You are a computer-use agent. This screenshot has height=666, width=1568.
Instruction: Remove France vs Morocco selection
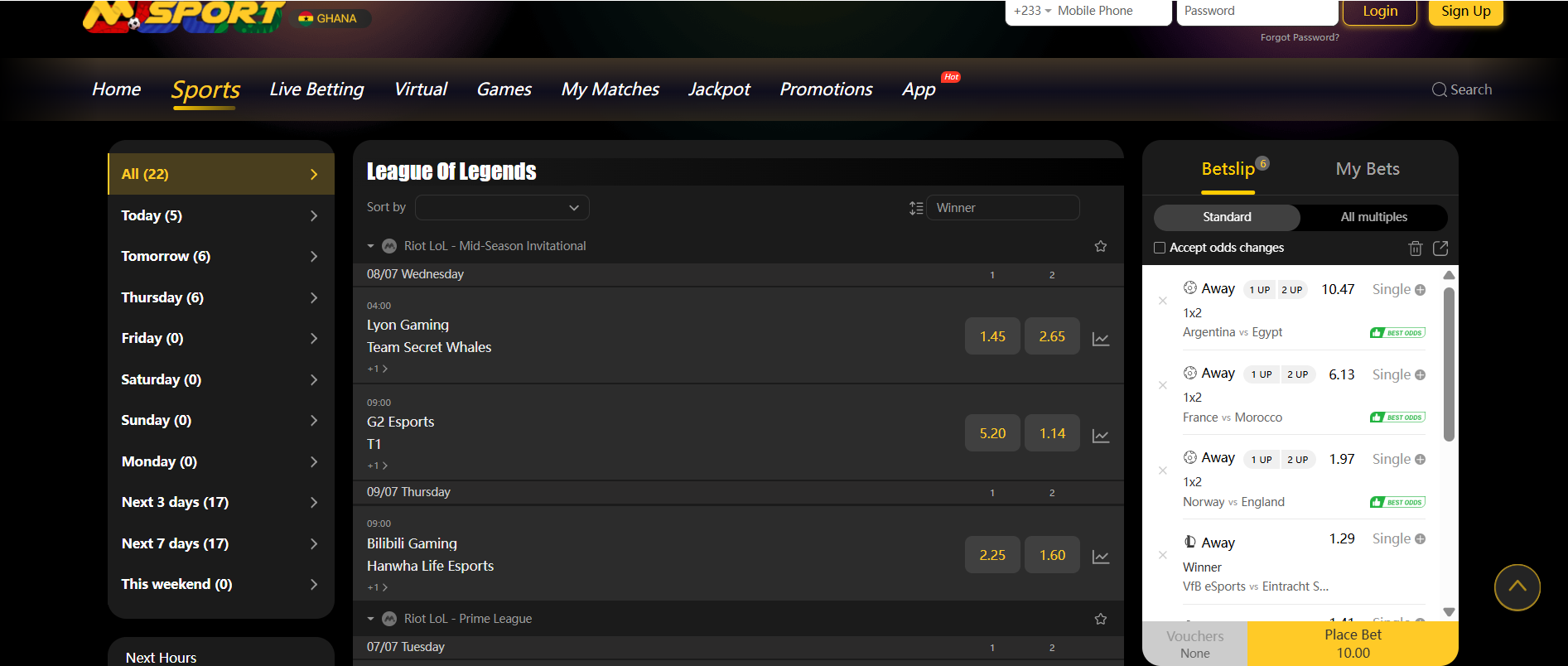[1163, 385]
